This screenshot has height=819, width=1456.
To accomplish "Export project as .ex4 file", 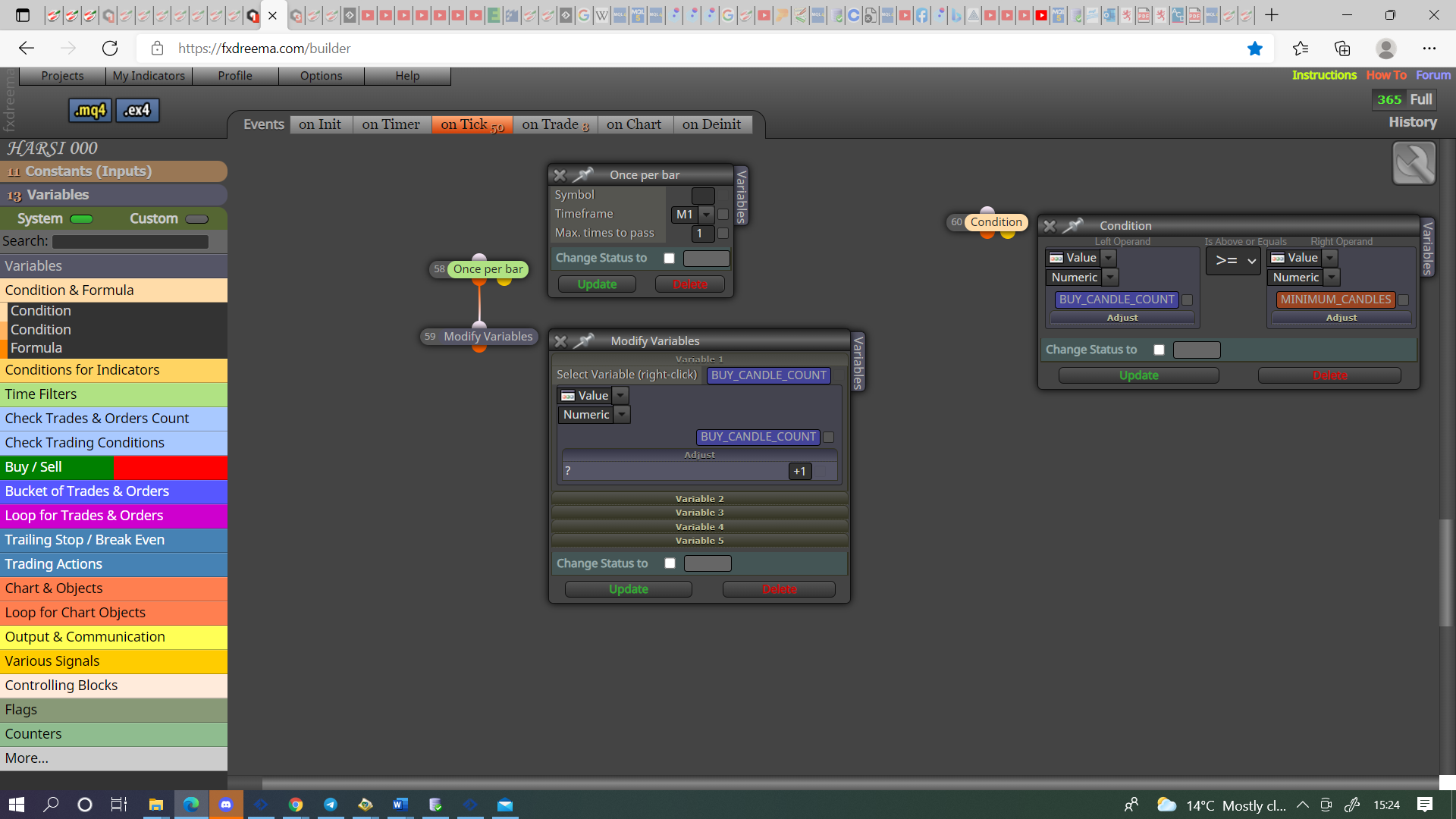I will coord(137,110).
